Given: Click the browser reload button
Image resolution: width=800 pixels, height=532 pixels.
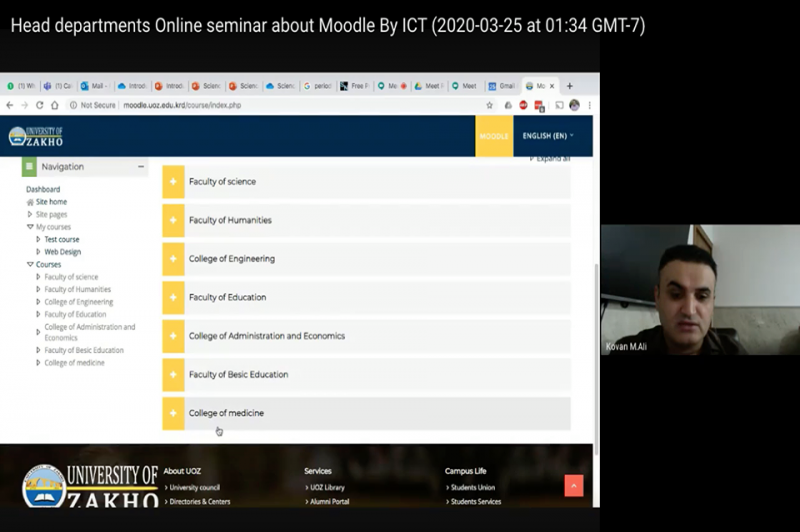Looking at the screenshot, I should tap(40, 105).
